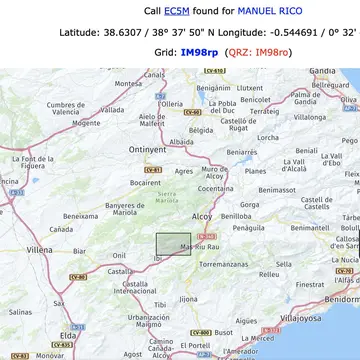Viewport: 360px width, 360px height.
Task: Click the Jijona map label
Action: click(188, 299)
